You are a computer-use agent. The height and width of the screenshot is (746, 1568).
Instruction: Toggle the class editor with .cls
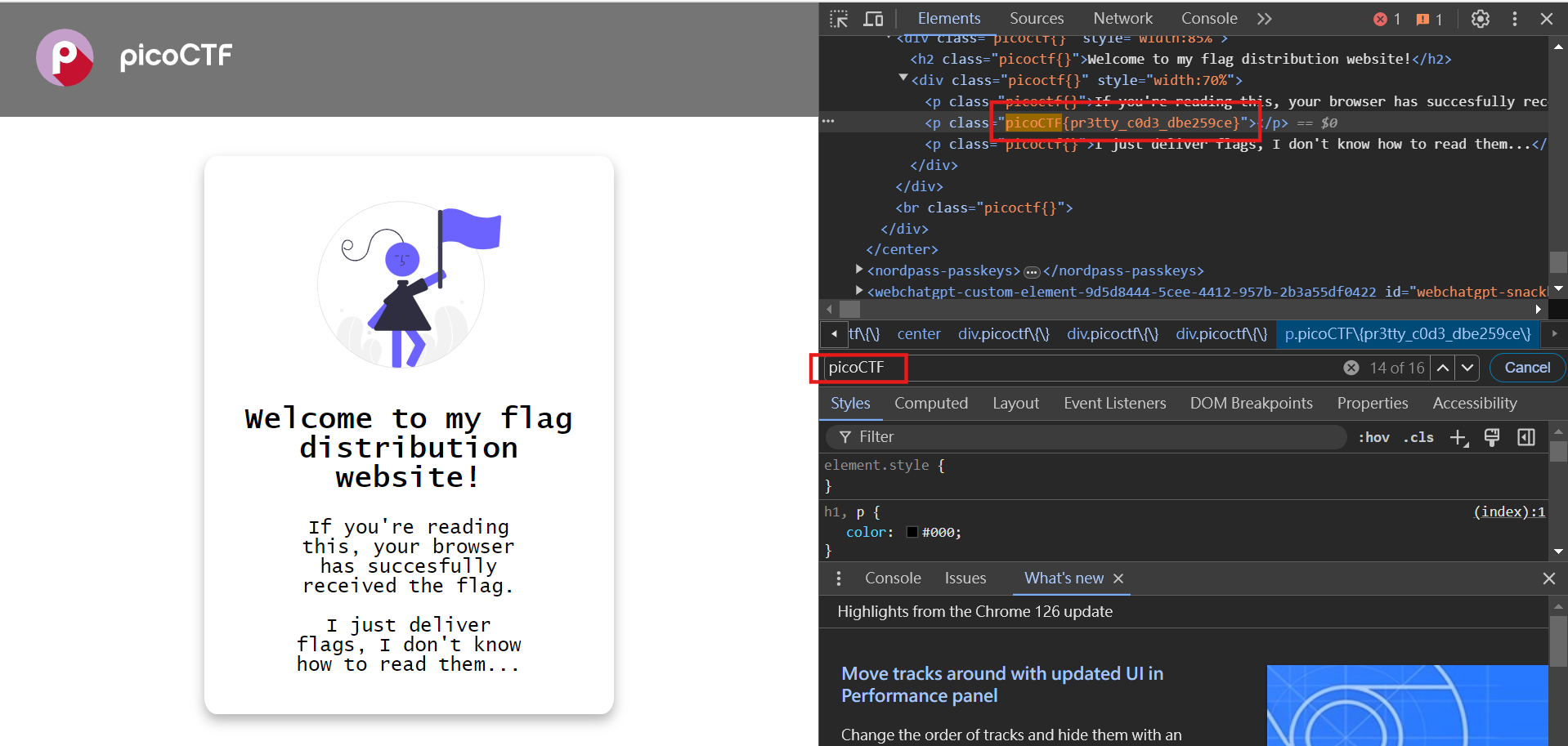click(1418, 437)
